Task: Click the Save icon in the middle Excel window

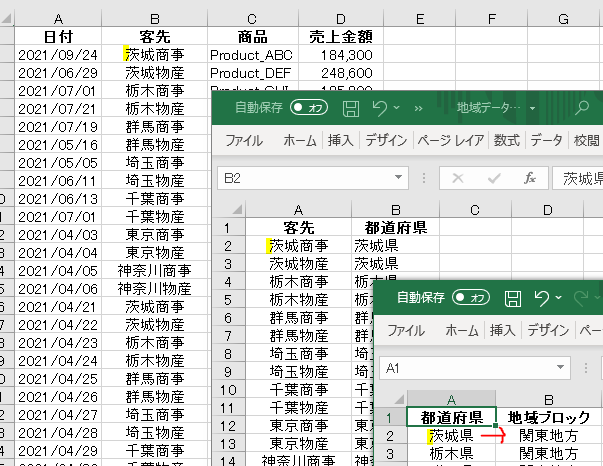Action: tap(350, 107)
